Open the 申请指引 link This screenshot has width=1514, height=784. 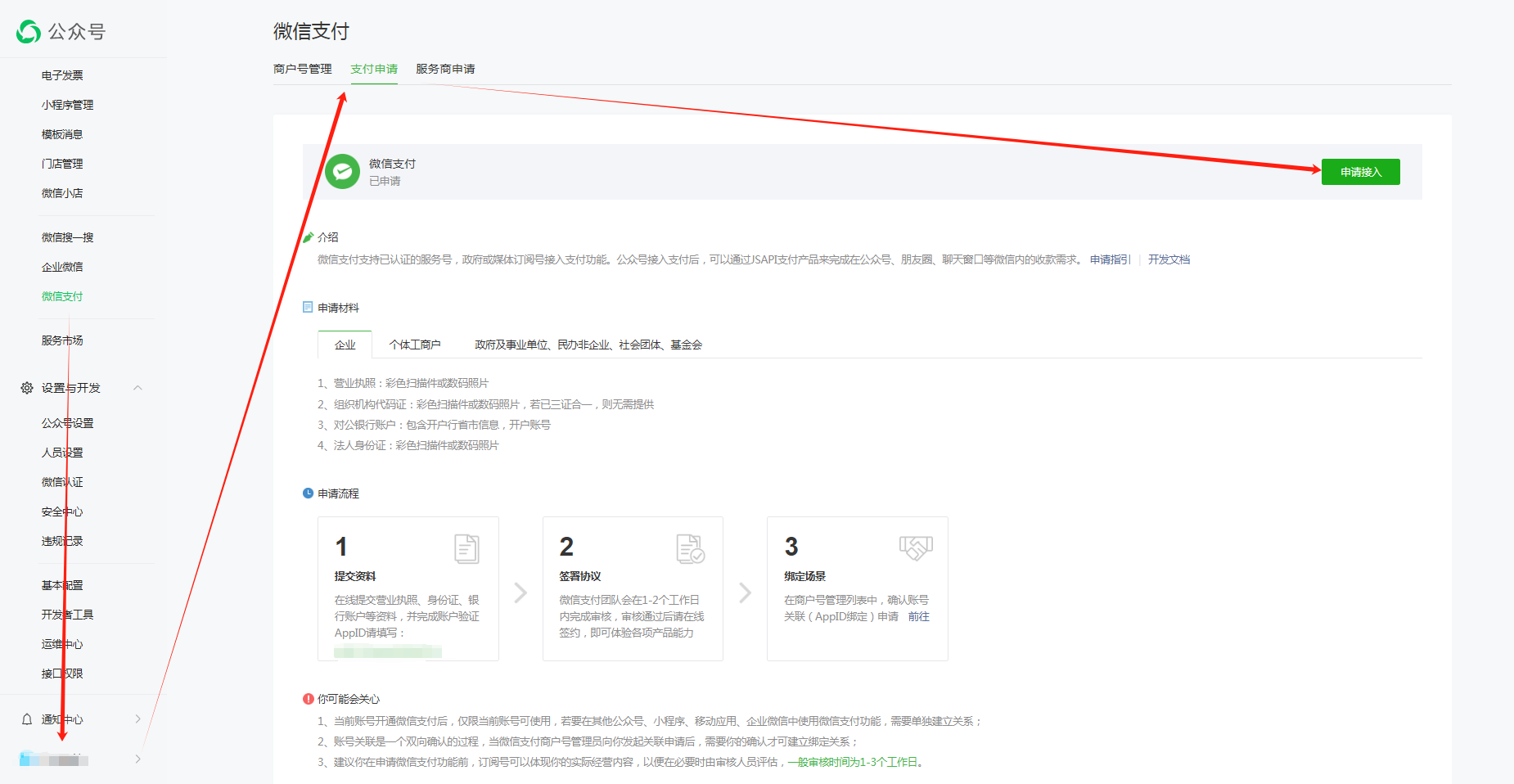[x=1110, y=259]
